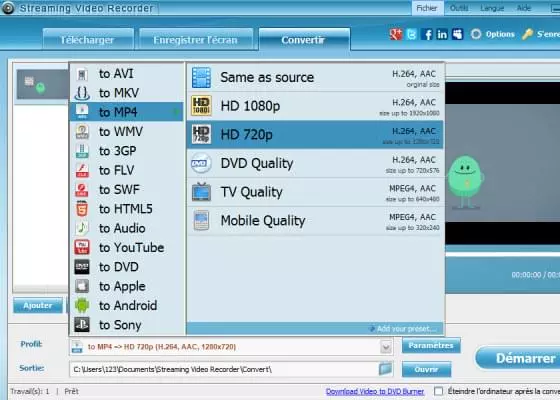Screen dimensions: 560x400
Task: Share via the LinkedIn icon
Action: coord(442,34)
